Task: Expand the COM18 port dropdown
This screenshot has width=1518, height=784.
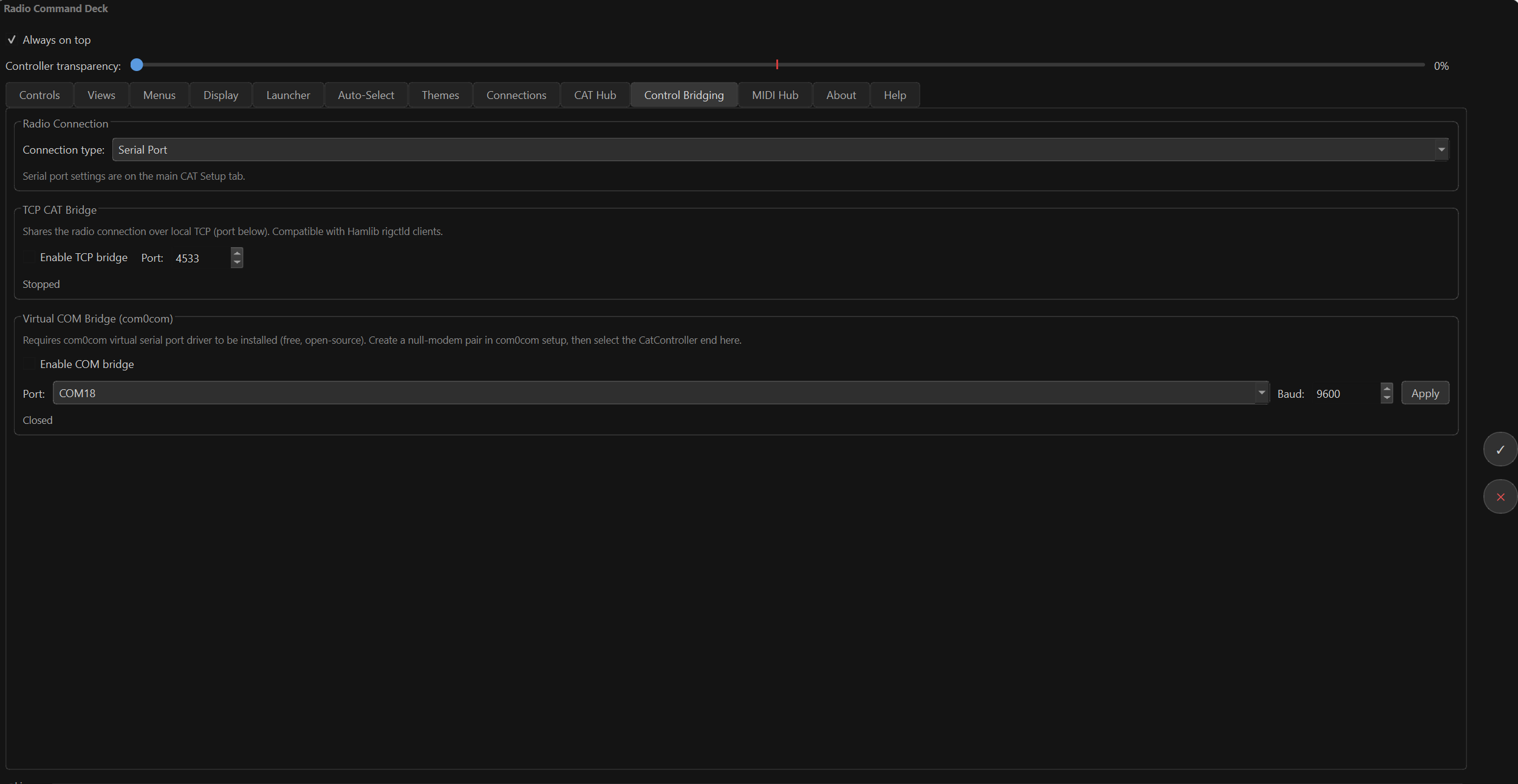Action: coord(661,393)
